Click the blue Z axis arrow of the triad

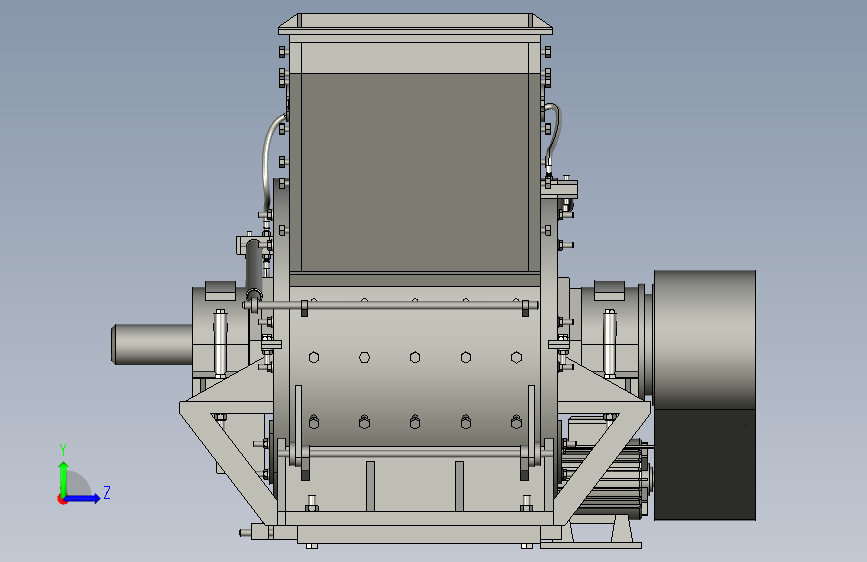84,498
